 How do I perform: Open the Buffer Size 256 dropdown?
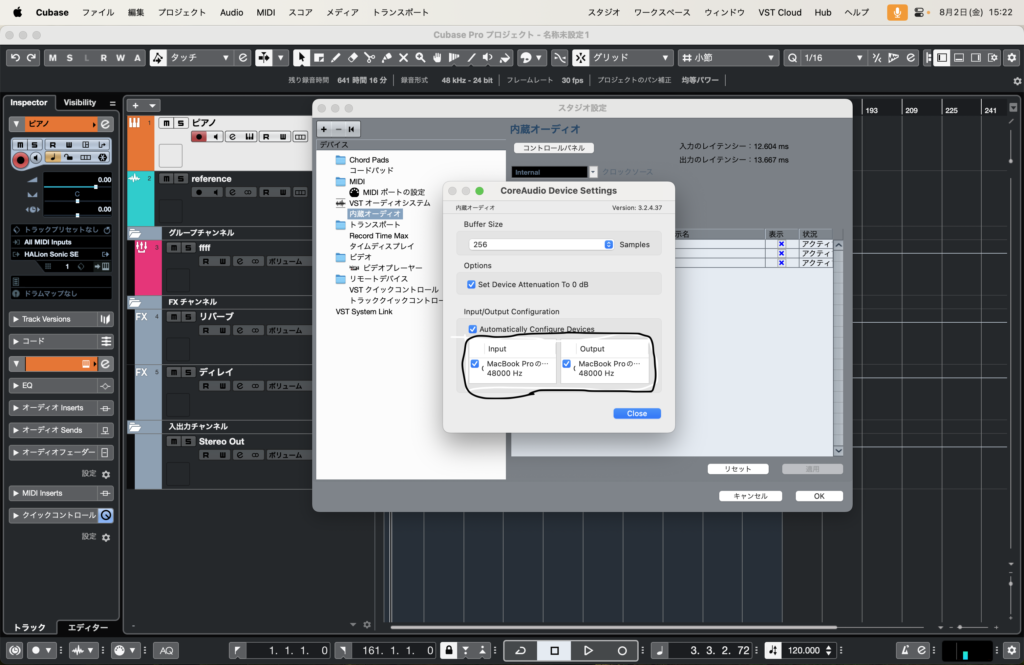[541, 244]
